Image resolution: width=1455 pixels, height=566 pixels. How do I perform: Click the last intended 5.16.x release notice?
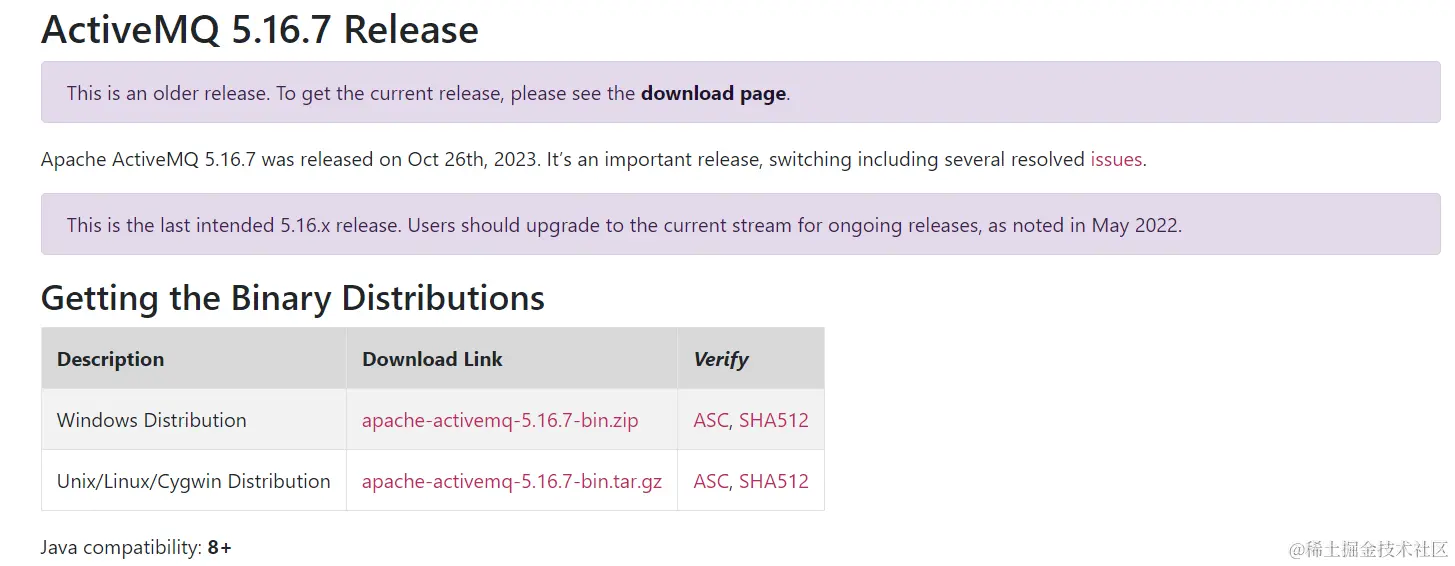pyautogui.click(x=741, y=224)
